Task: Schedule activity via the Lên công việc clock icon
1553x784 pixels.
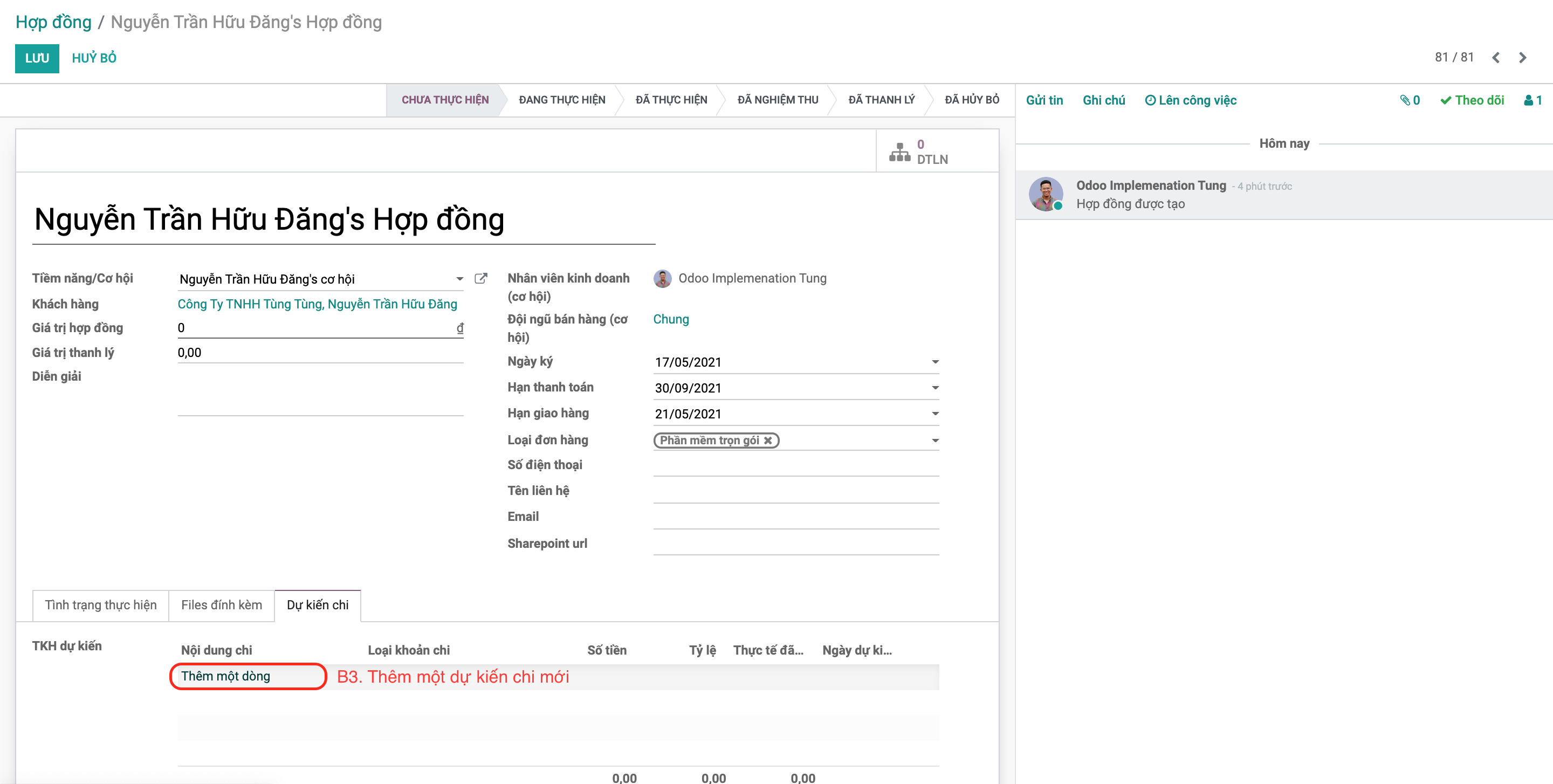Action: coord(1150,100)
